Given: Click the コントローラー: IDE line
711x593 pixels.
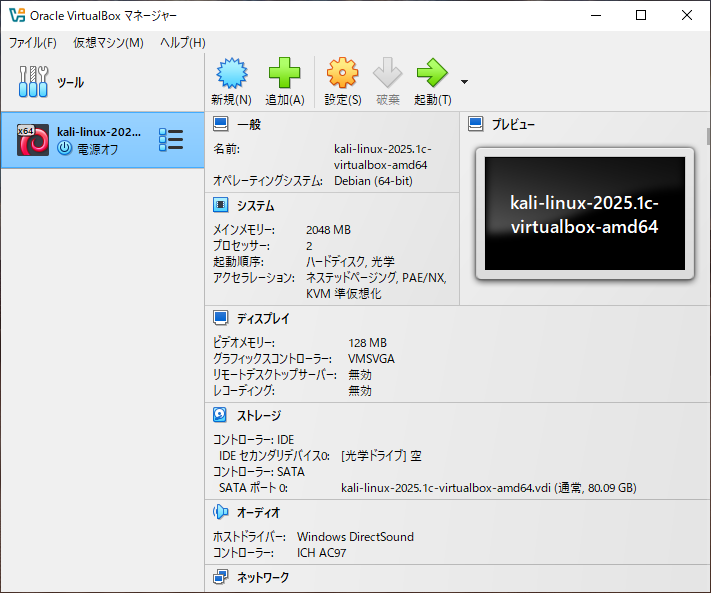Looking at the screenshot, I should tap(253, 439).
